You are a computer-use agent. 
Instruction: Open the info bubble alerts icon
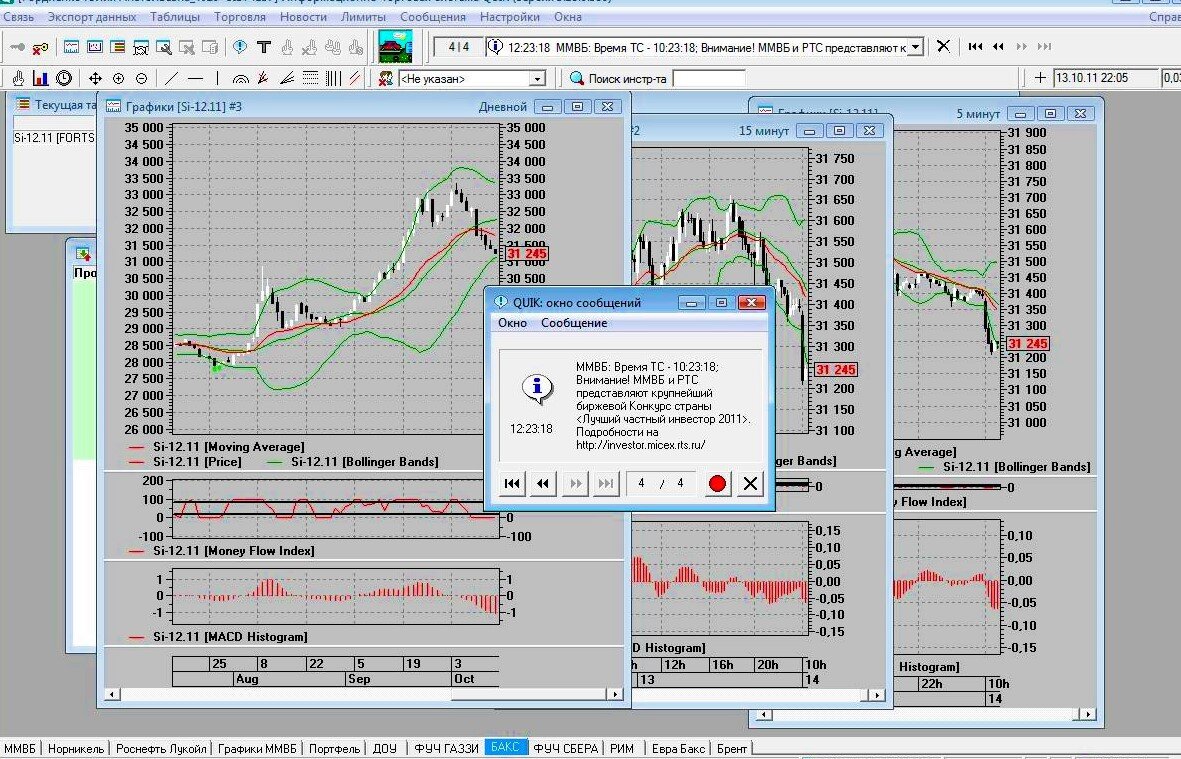[240, 47]
